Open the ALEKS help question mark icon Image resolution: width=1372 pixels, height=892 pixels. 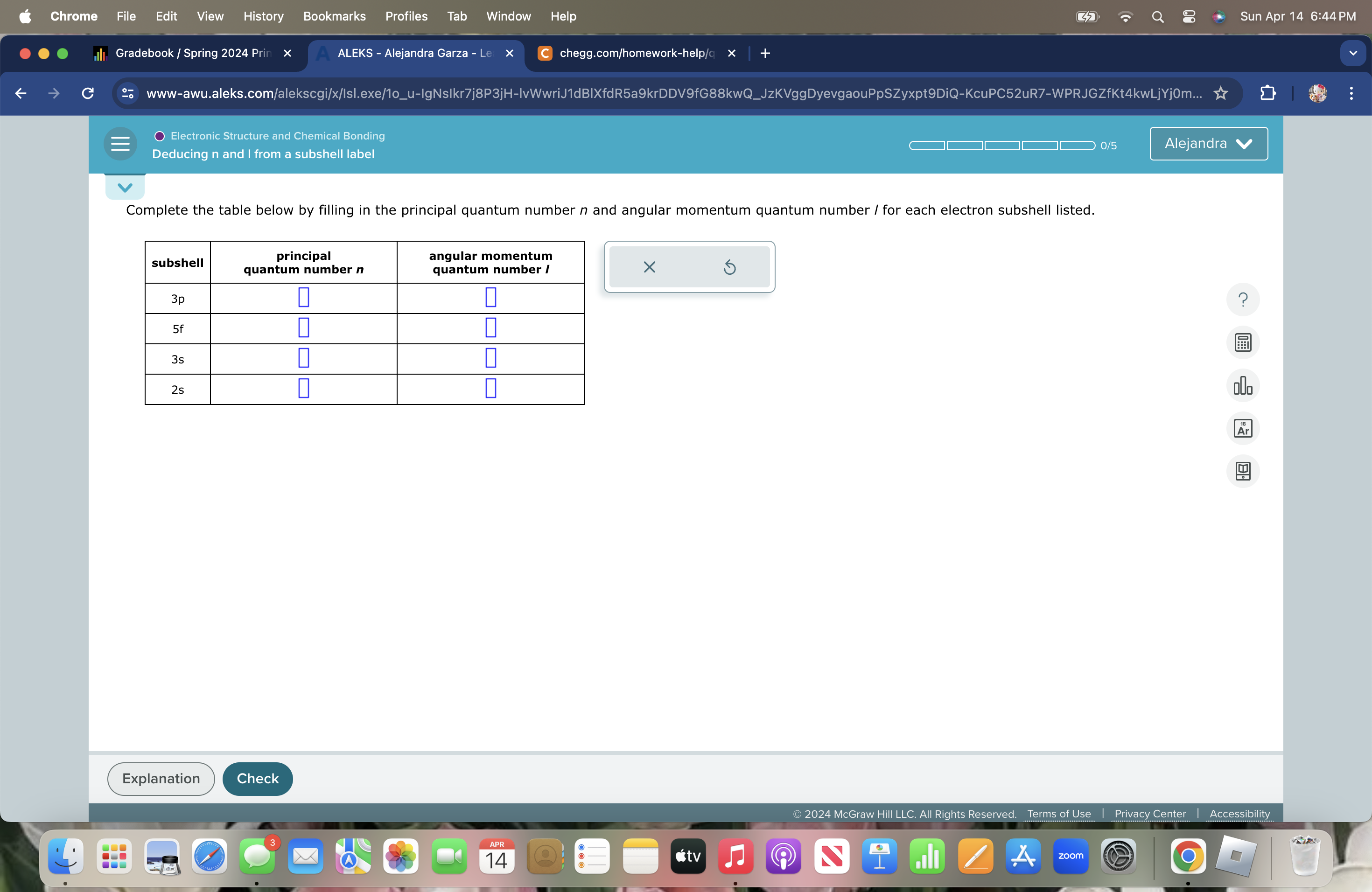click(x=1243, y=299)
